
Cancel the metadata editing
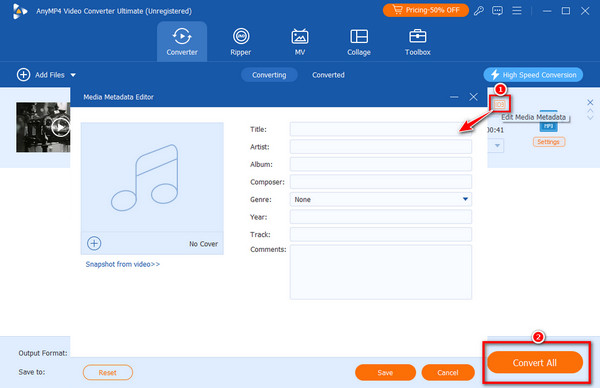coord(448,372)
